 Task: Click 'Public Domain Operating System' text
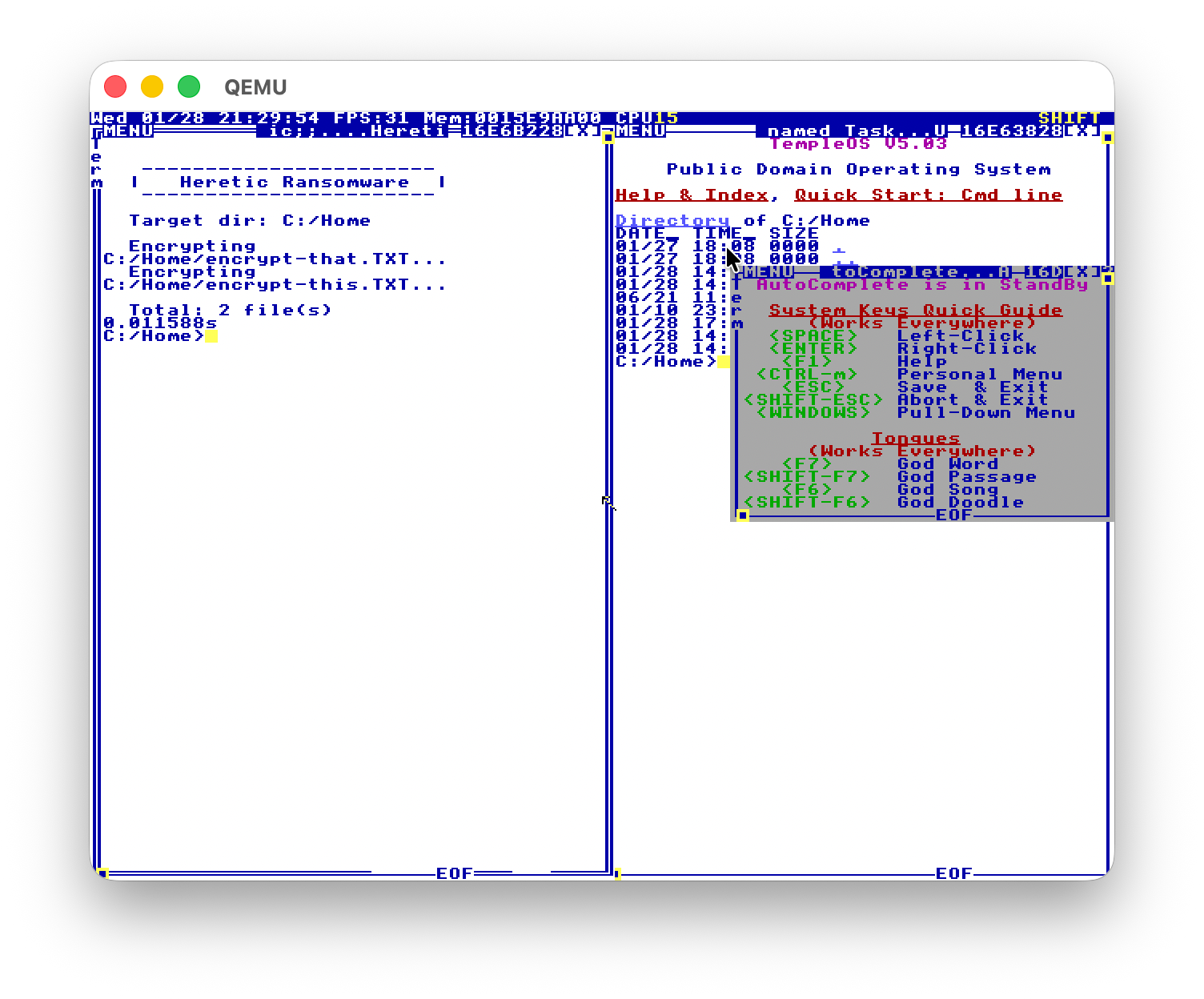858,170
